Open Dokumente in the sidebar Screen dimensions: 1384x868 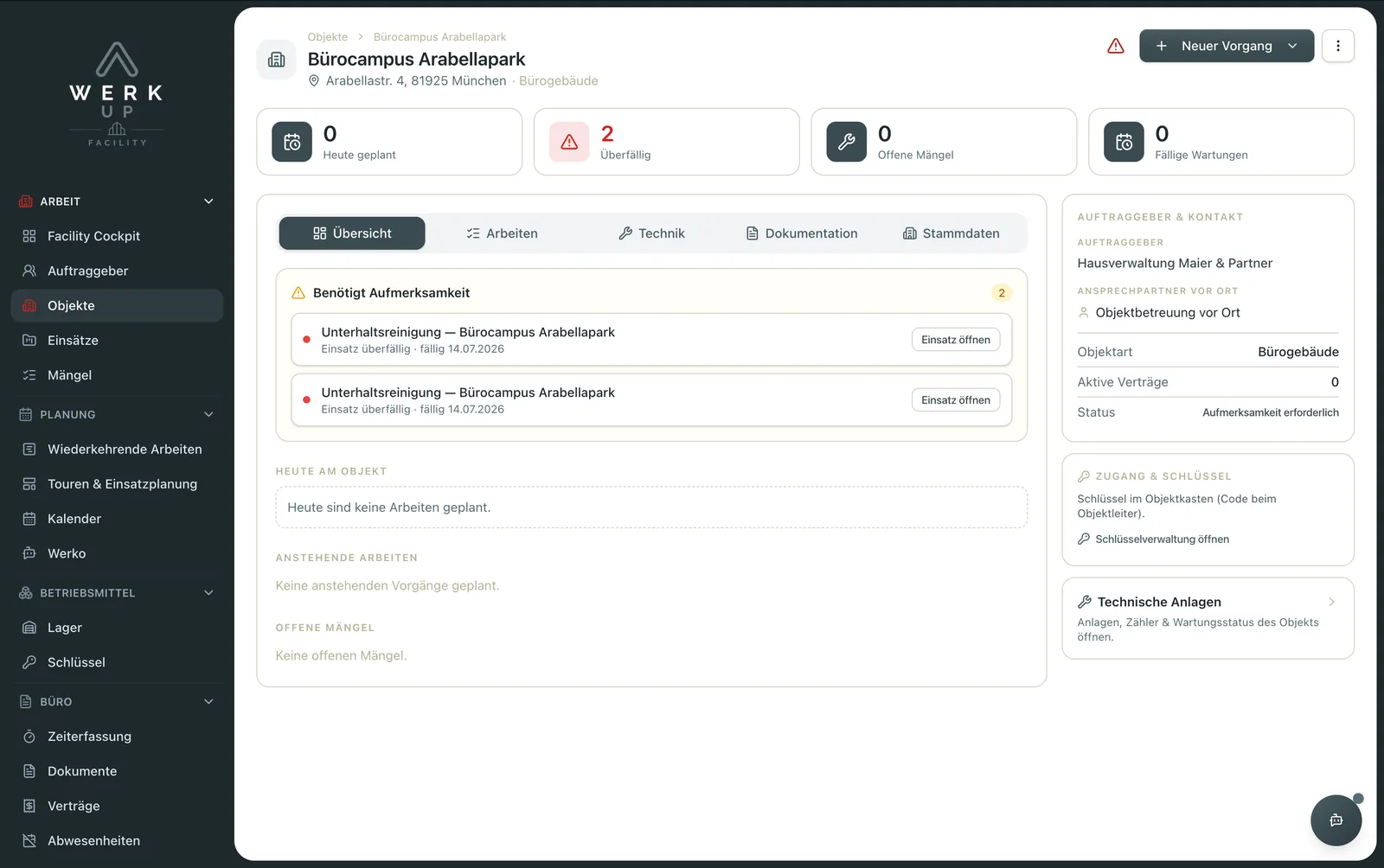[117, 771]
